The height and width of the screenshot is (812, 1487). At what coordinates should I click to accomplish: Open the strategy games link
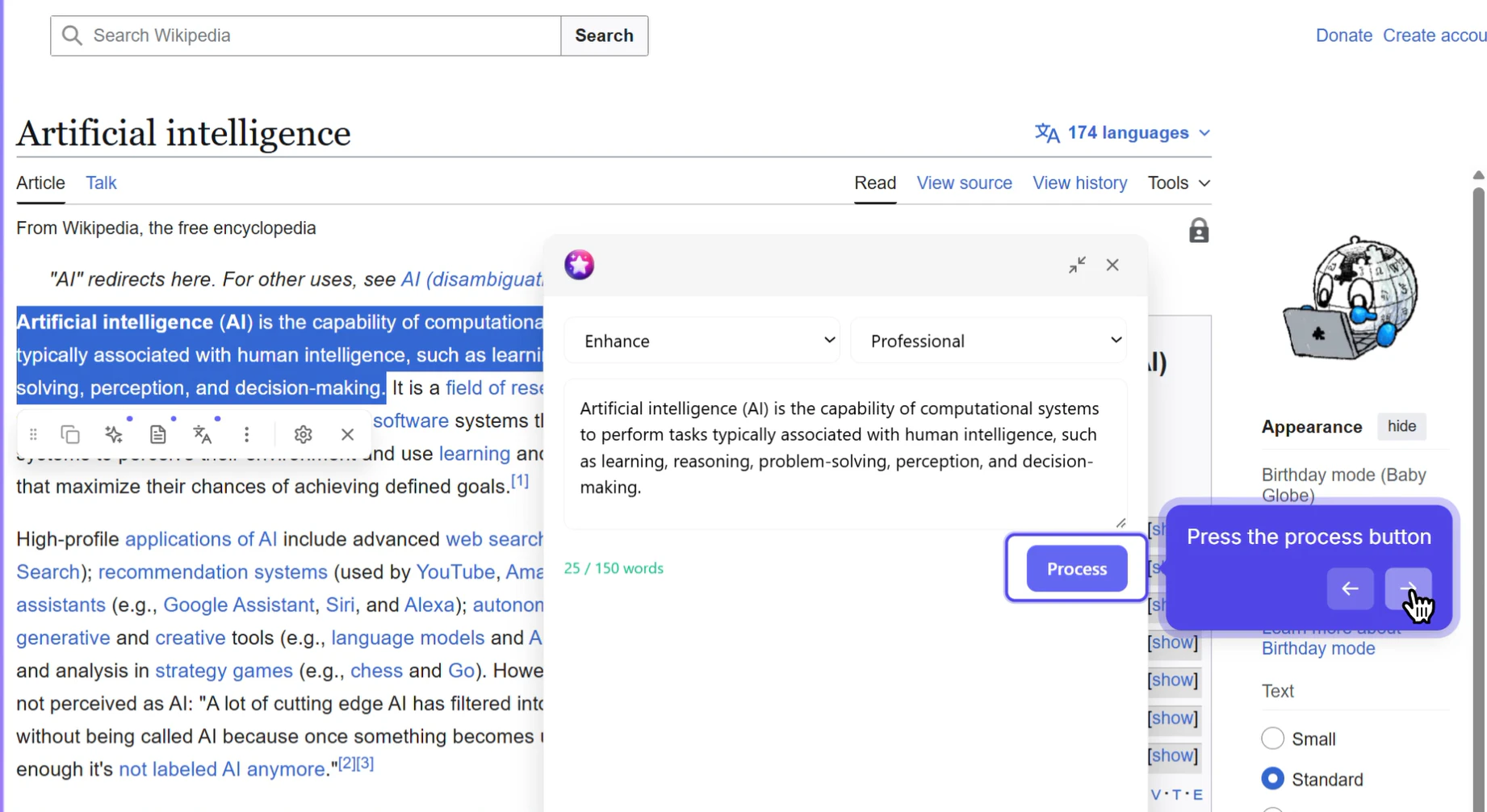(x=224, y=671)
